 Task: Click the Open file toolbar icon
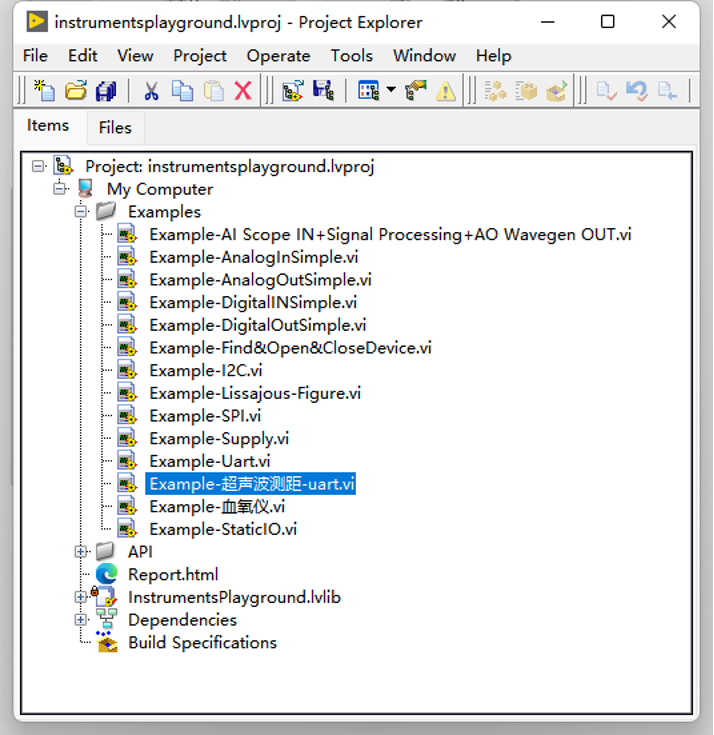point(75,91)
